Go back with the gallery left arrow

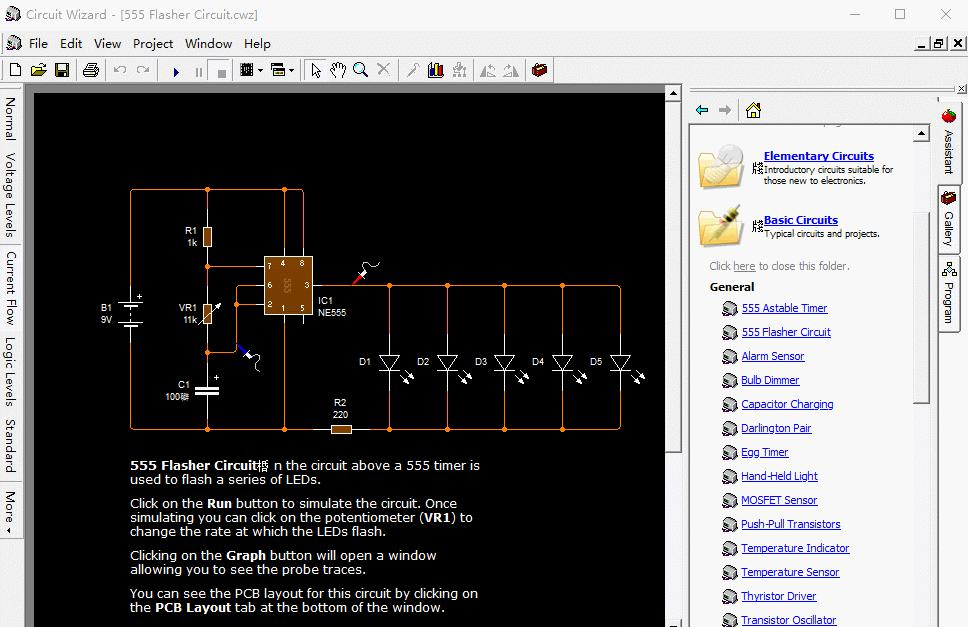coord(702,110)
